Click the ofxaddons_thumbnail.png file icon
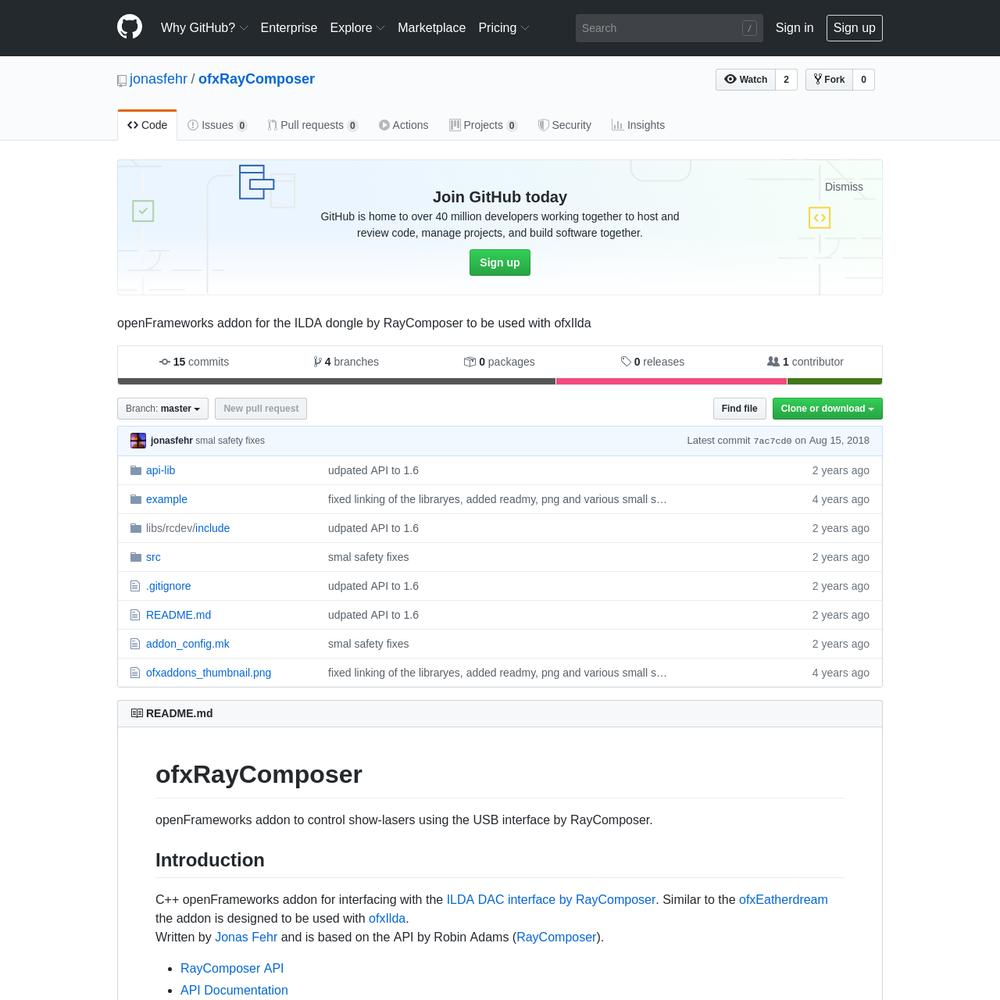Image resolution: width=1000 pixels, height=1000 pixels. tap(135, 672)
